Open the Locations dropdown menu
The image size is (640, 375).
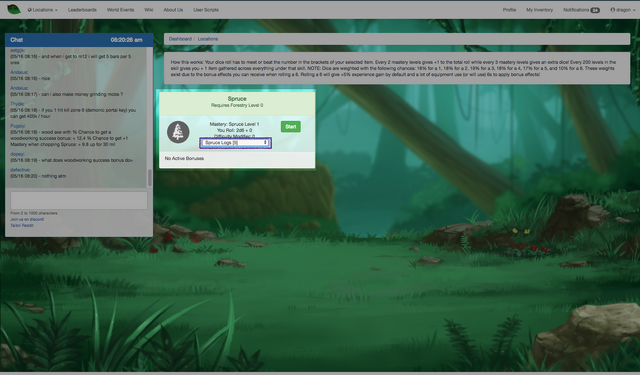click(x=42, y=10)
